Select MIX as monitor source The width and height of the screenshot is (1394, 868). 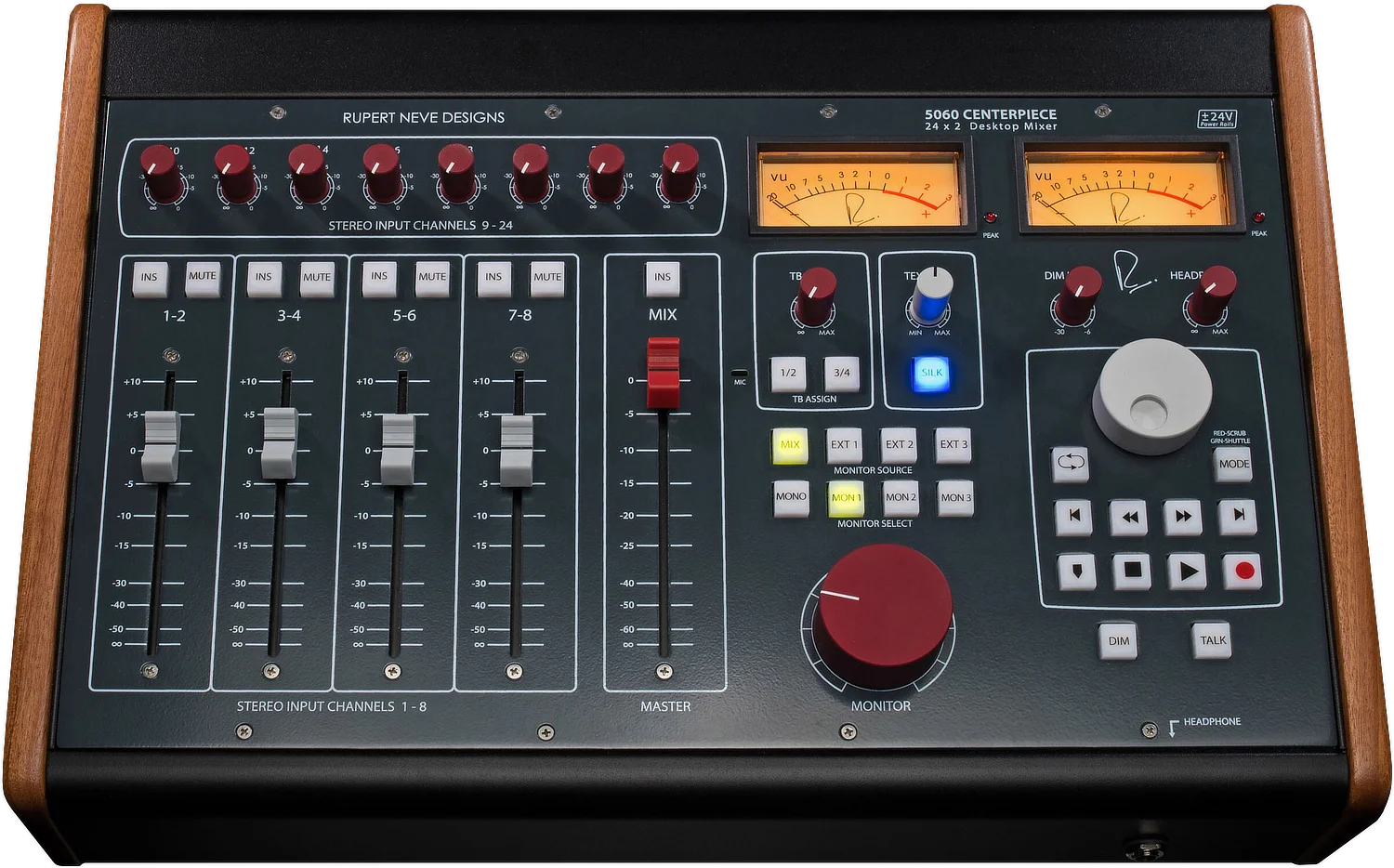790,446
